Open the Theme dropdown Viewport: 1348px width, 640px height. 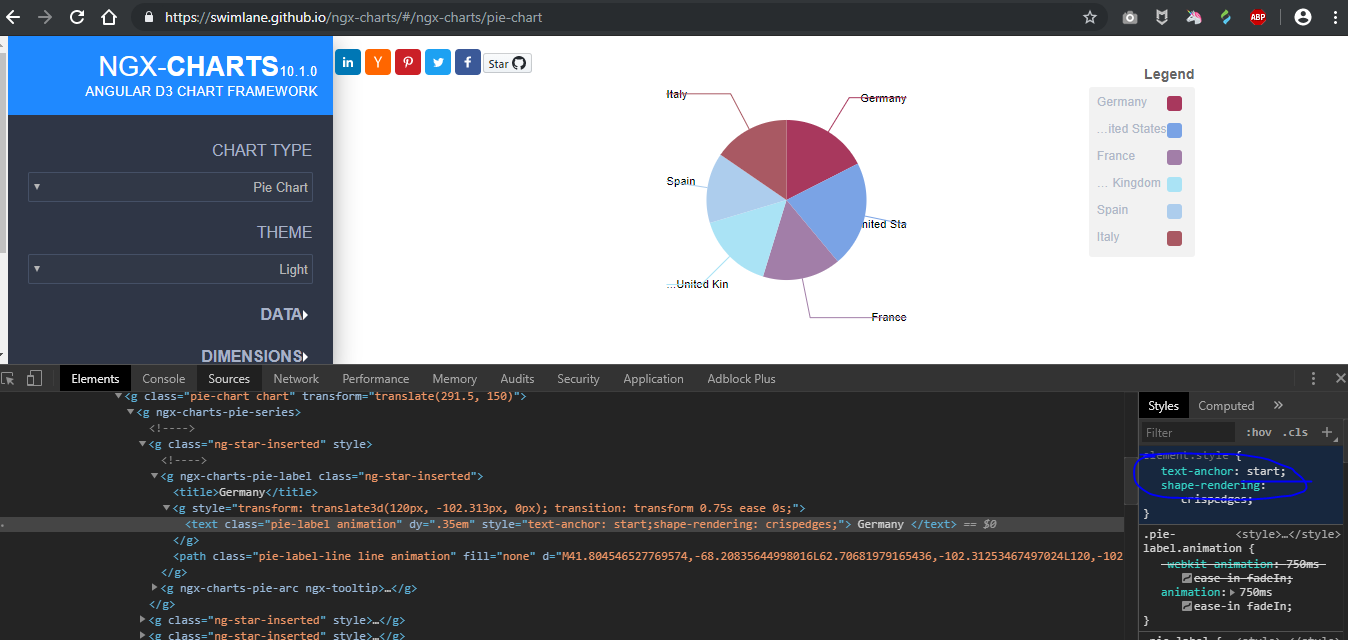pyautogui.click(x=170, y=268)
